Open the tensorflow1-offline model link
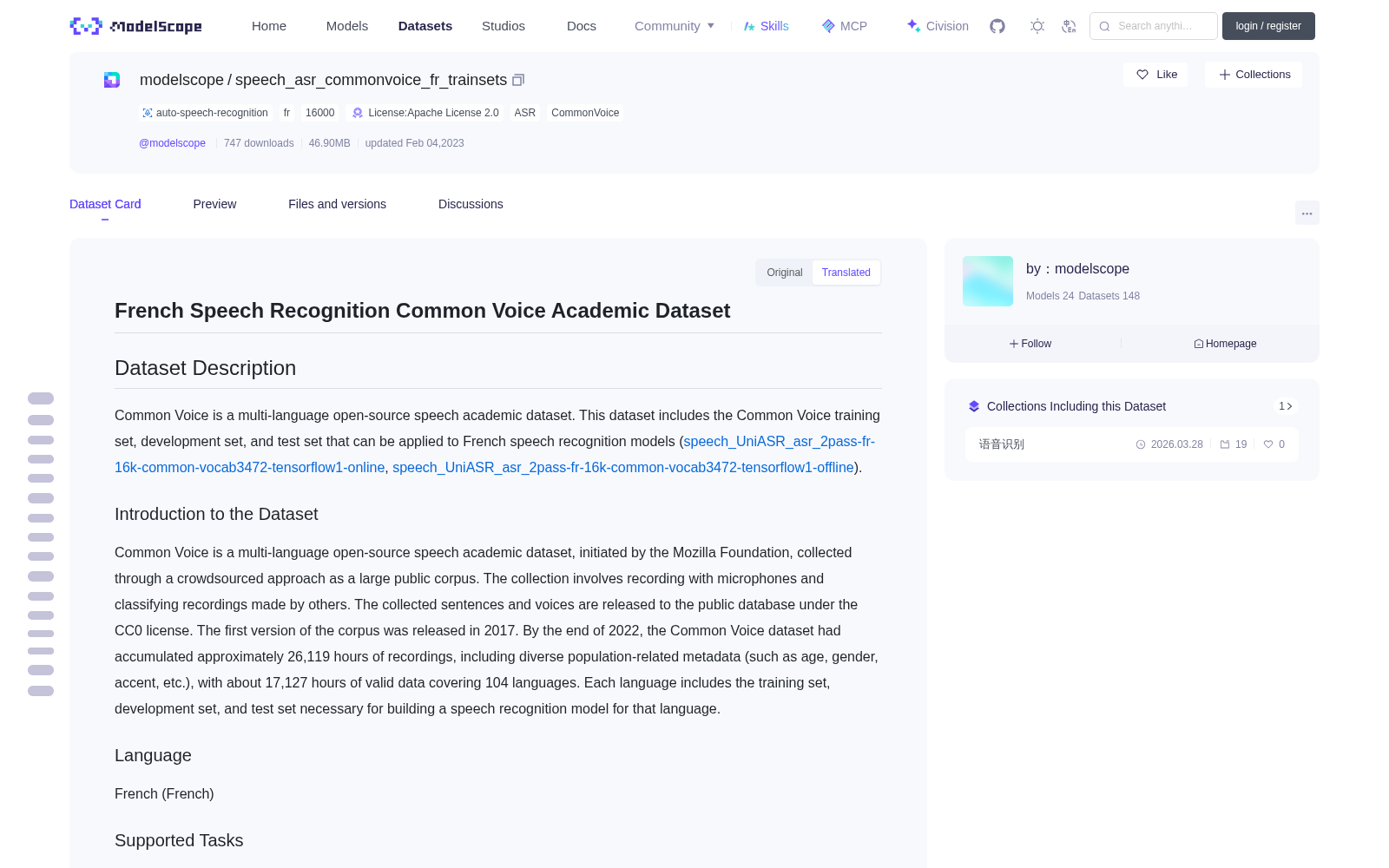This screenshot has width=1389, height=868. 623,468
